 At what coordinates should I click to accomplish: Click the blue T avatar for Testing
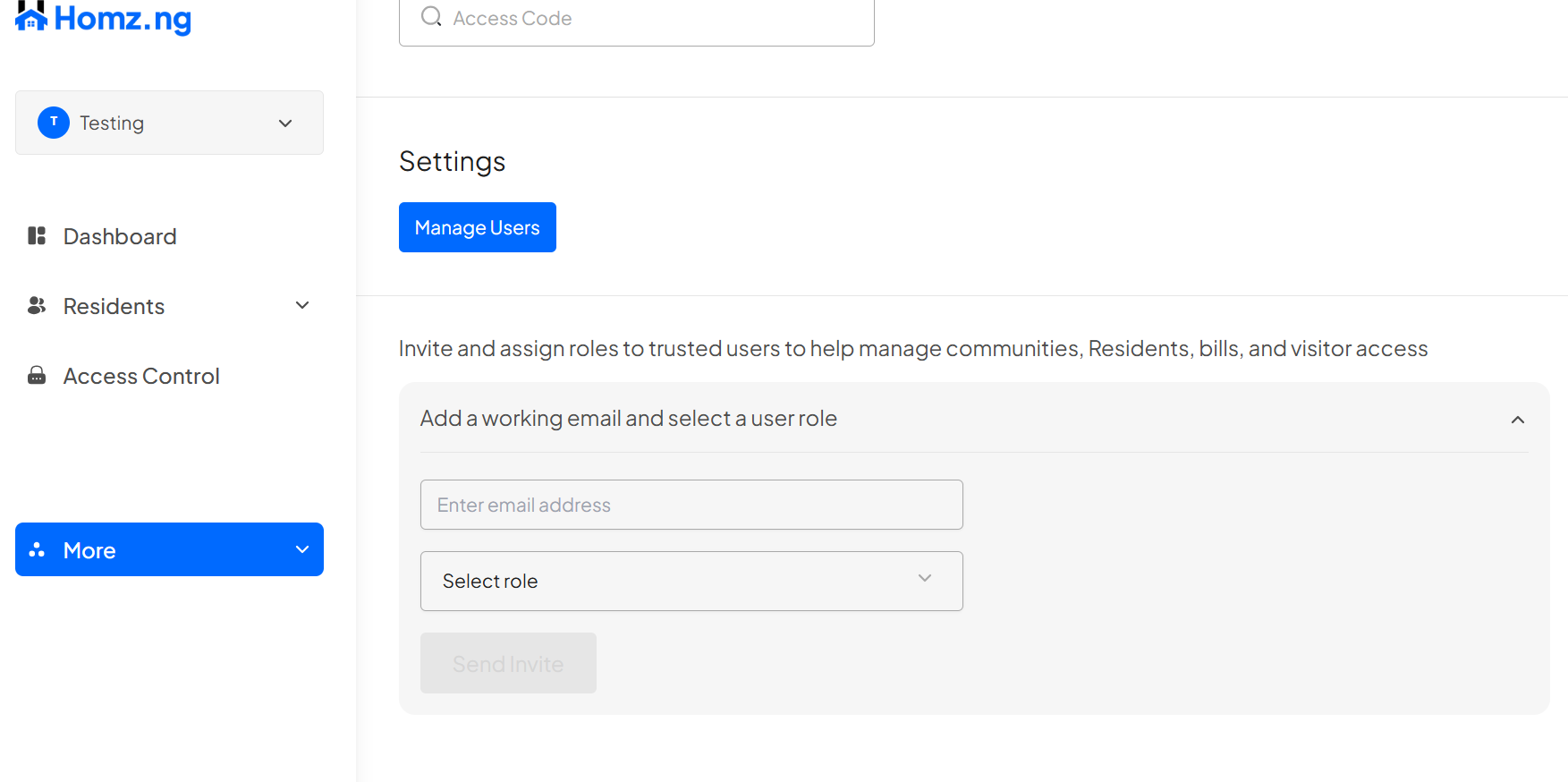tap(54, 122)
